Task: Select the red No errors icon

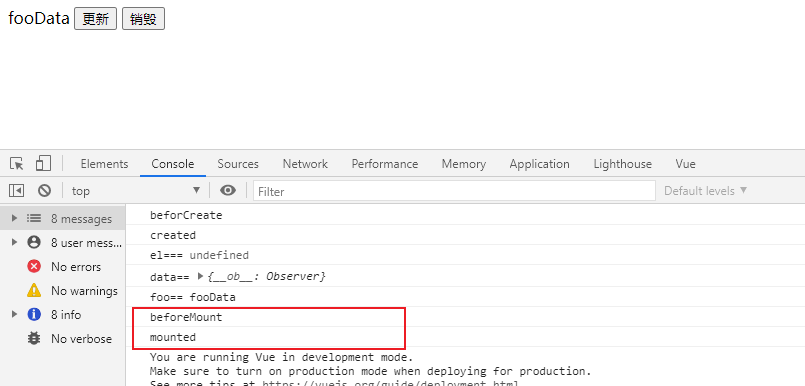Action: [x=34, y=266]
